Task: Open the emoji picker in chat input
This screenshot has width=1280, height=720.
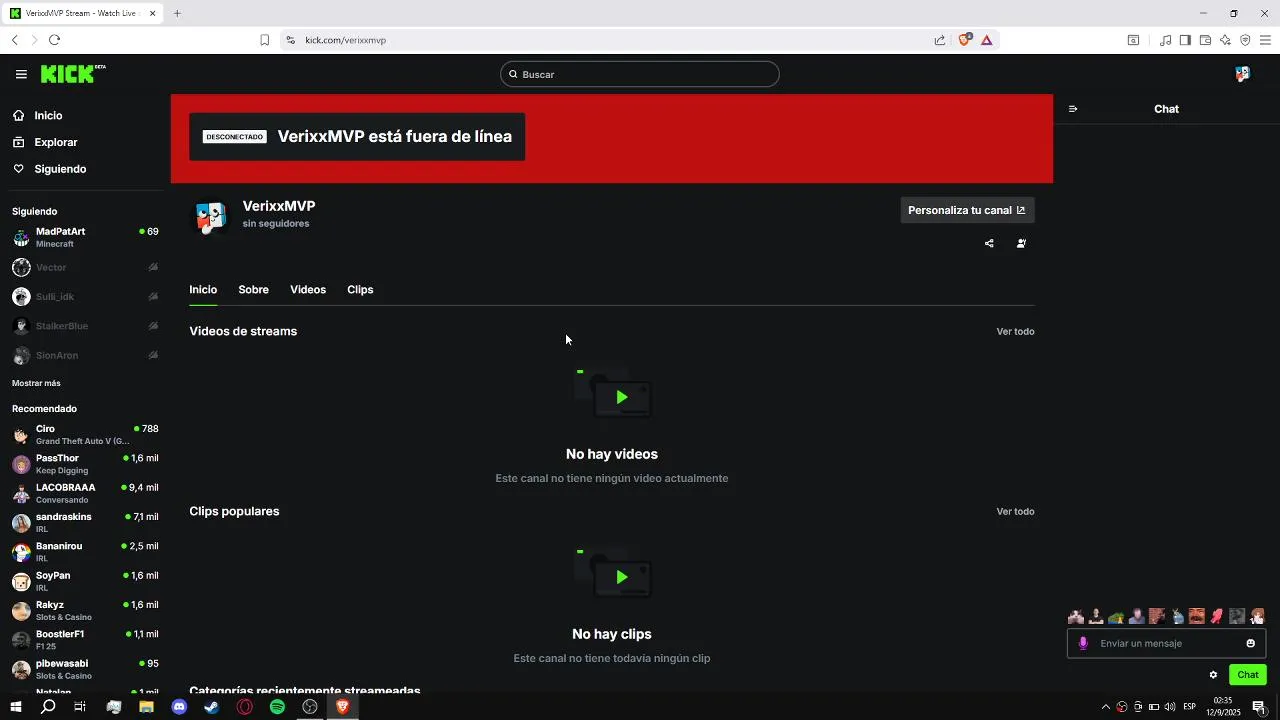Action: point(1250,644)
